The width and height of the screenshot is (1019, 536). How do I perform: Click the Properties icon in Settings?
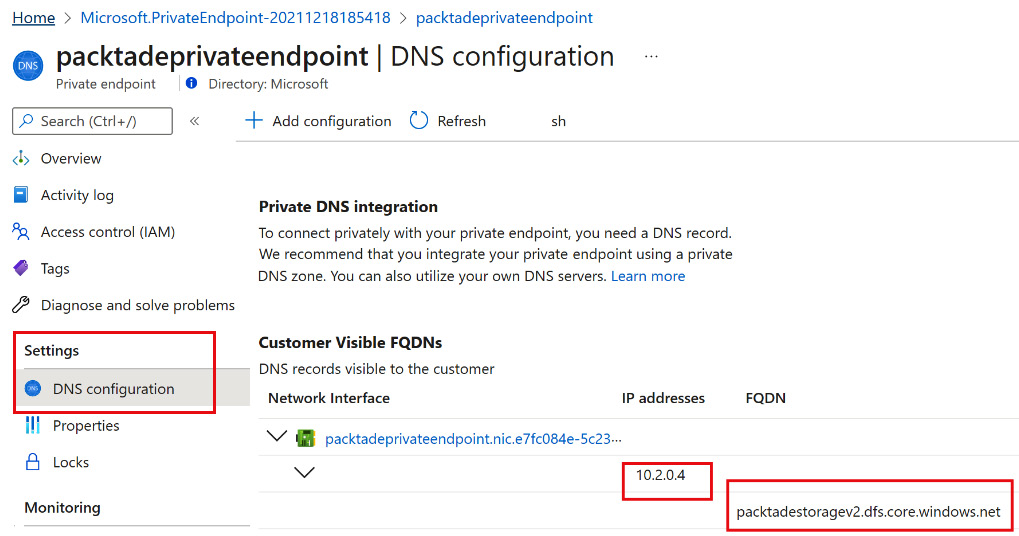32,426
